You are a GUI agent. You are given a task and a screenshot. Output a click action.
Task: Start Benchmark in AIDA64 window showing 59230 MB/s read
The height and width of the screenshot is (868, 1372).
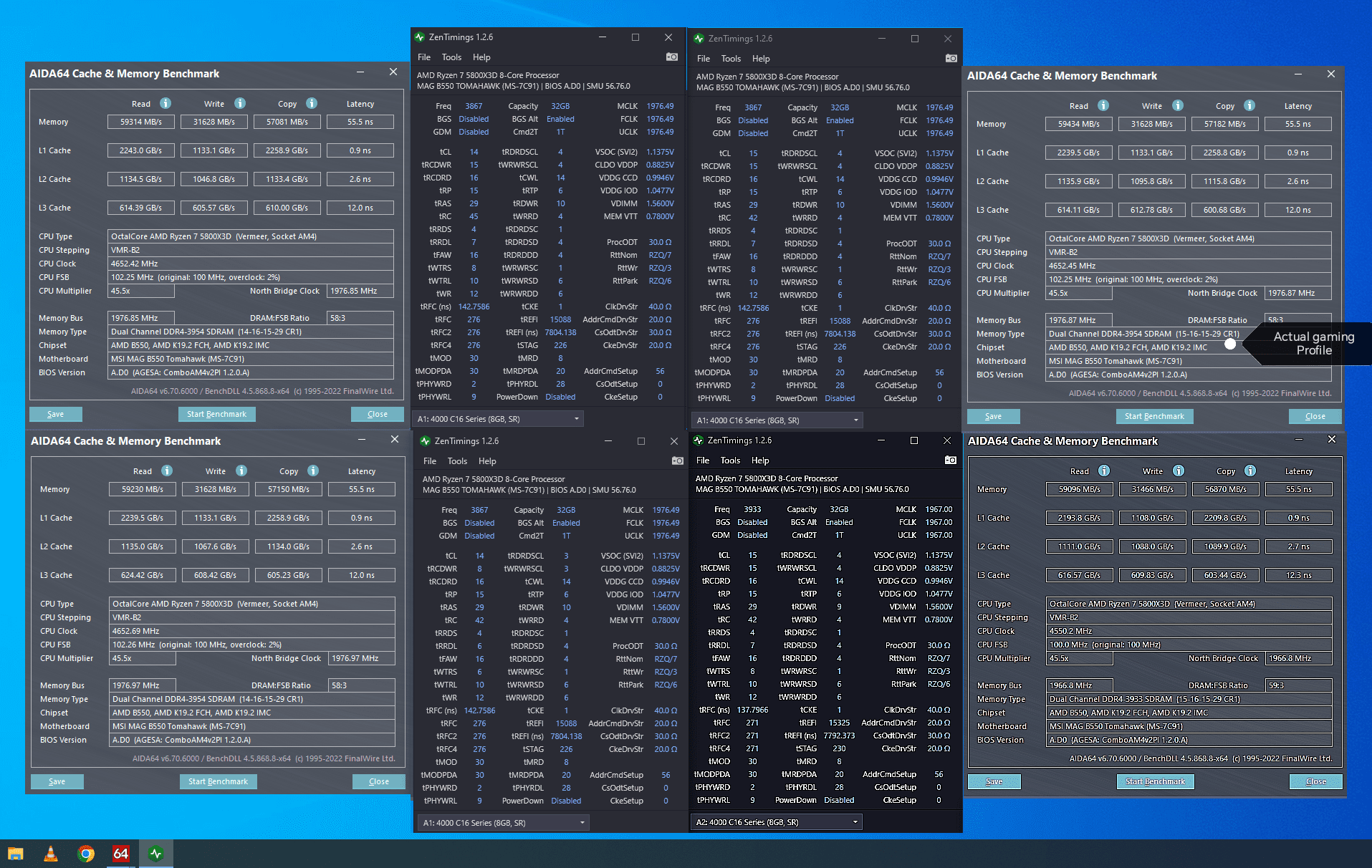pos(218,781)
